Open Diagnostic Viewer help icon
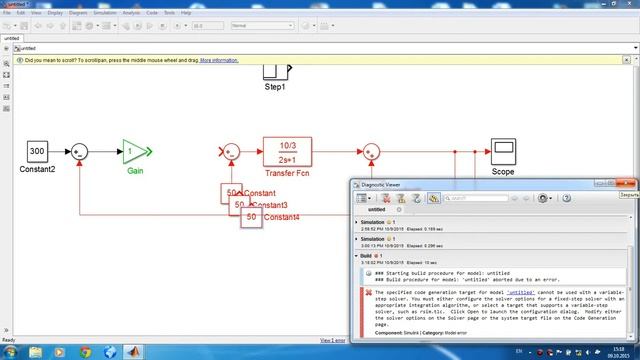640x360 pixels. coord(567,198)
